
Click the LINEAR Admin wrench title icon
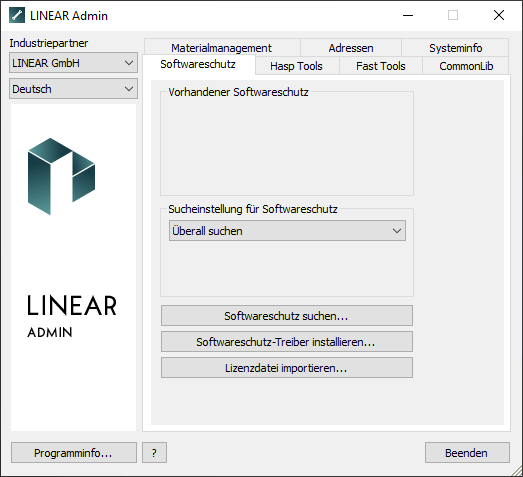pyautogui.click(x=17, y=15)
